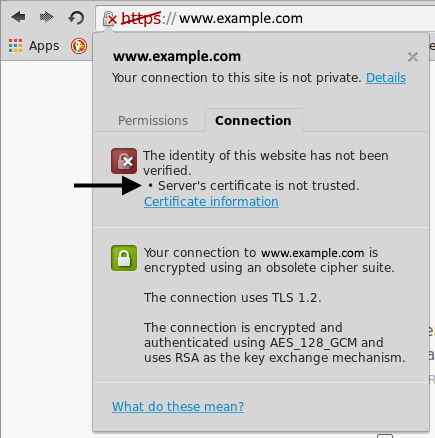Reload the current page
The width and height of the screenshot is (435, 438).
[76, 18]
